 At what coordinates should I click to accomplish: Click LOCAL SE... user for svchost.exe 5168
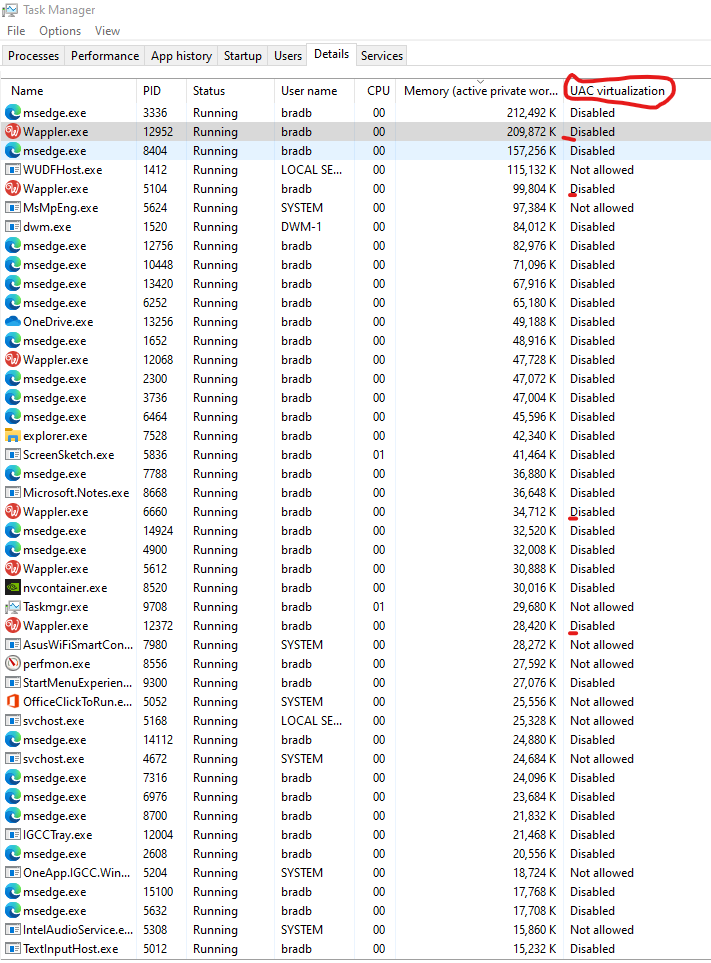(311, 721)
